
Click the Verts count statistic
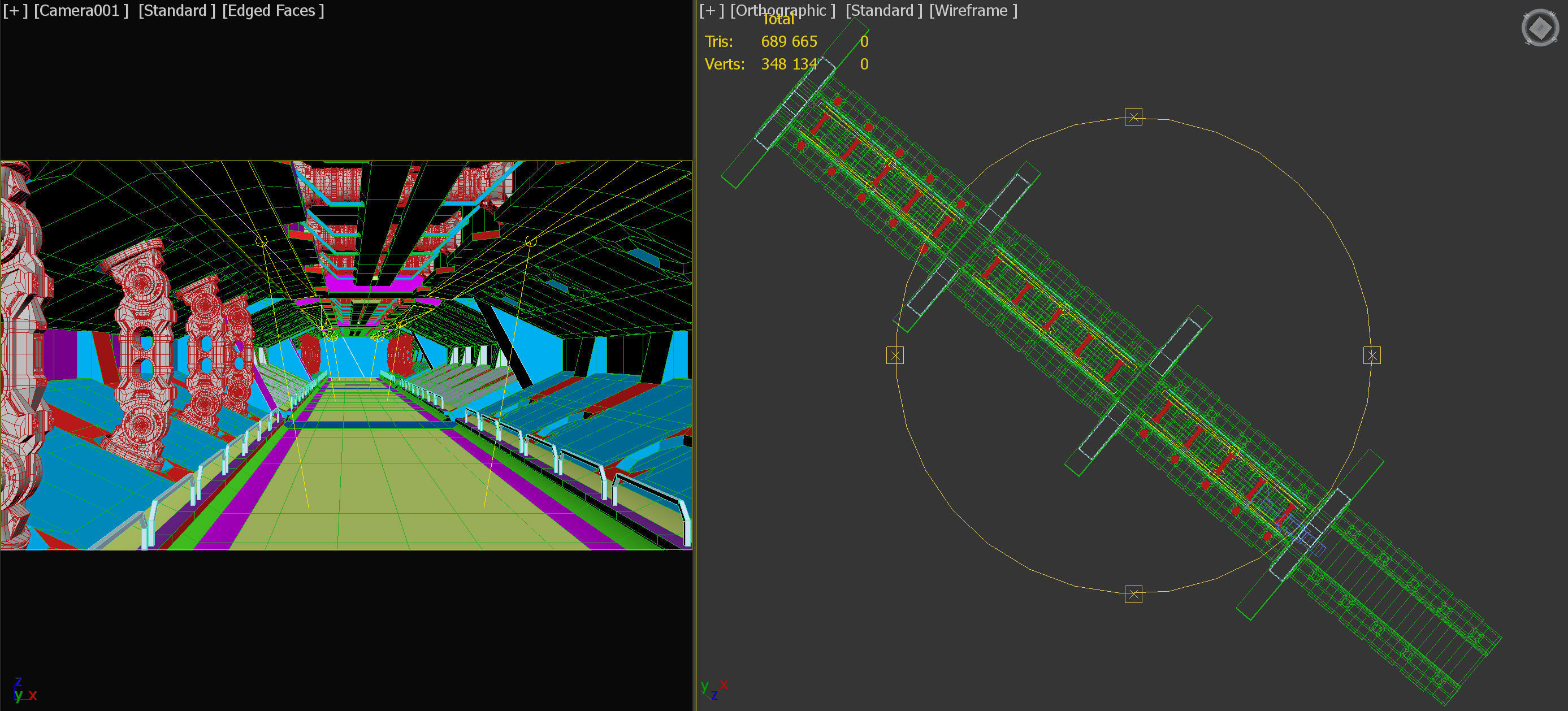pyautogui.click(x=789, y=64)
